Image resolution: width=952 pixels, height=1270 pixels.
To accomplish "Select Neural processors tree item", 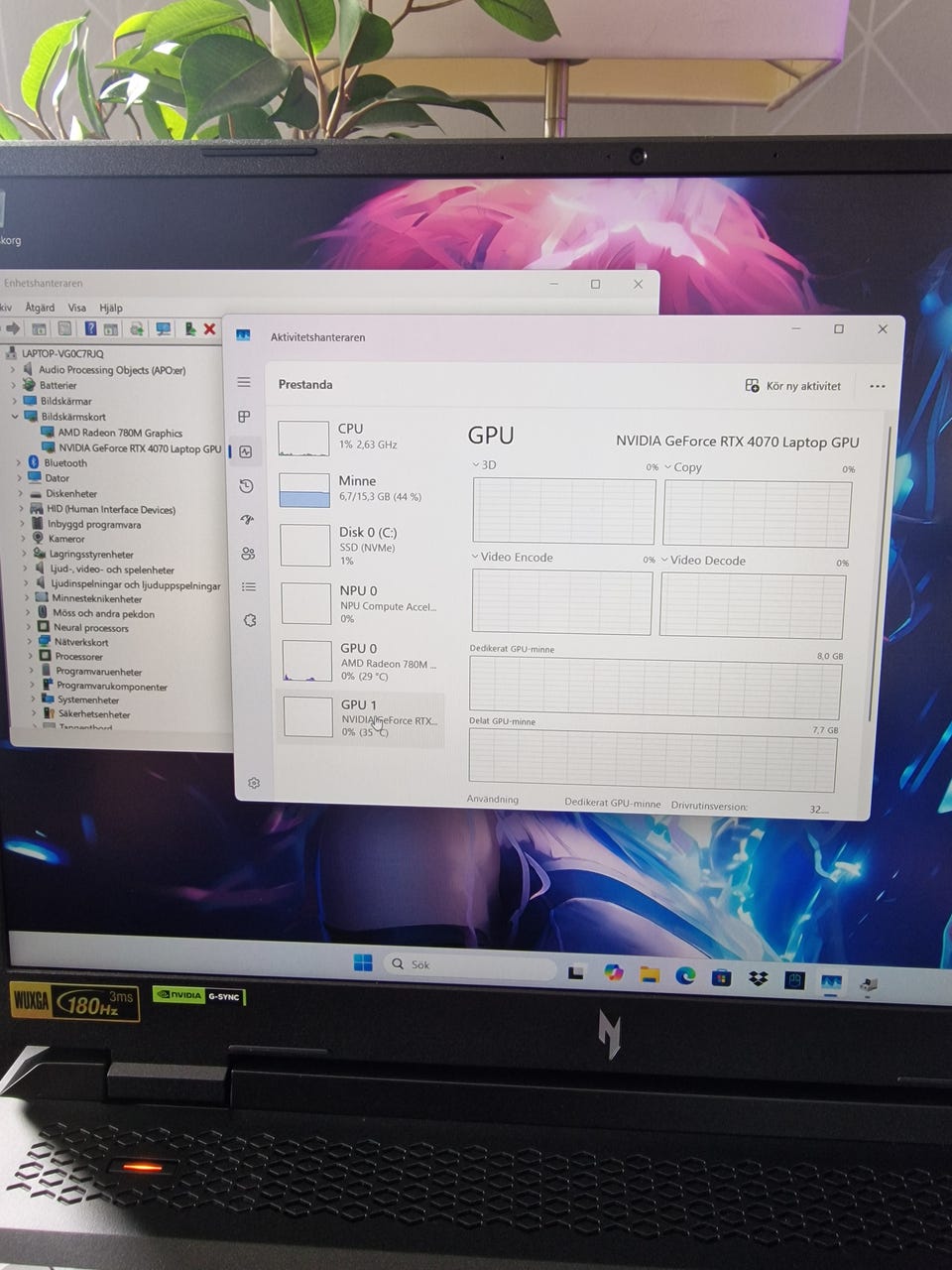I will point(83,627).
